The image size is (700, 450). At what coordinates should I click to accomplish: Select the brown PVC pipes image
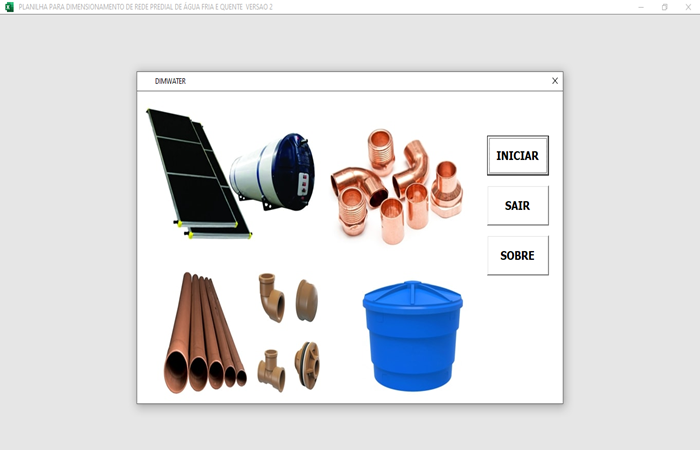(x=205, y=335)
